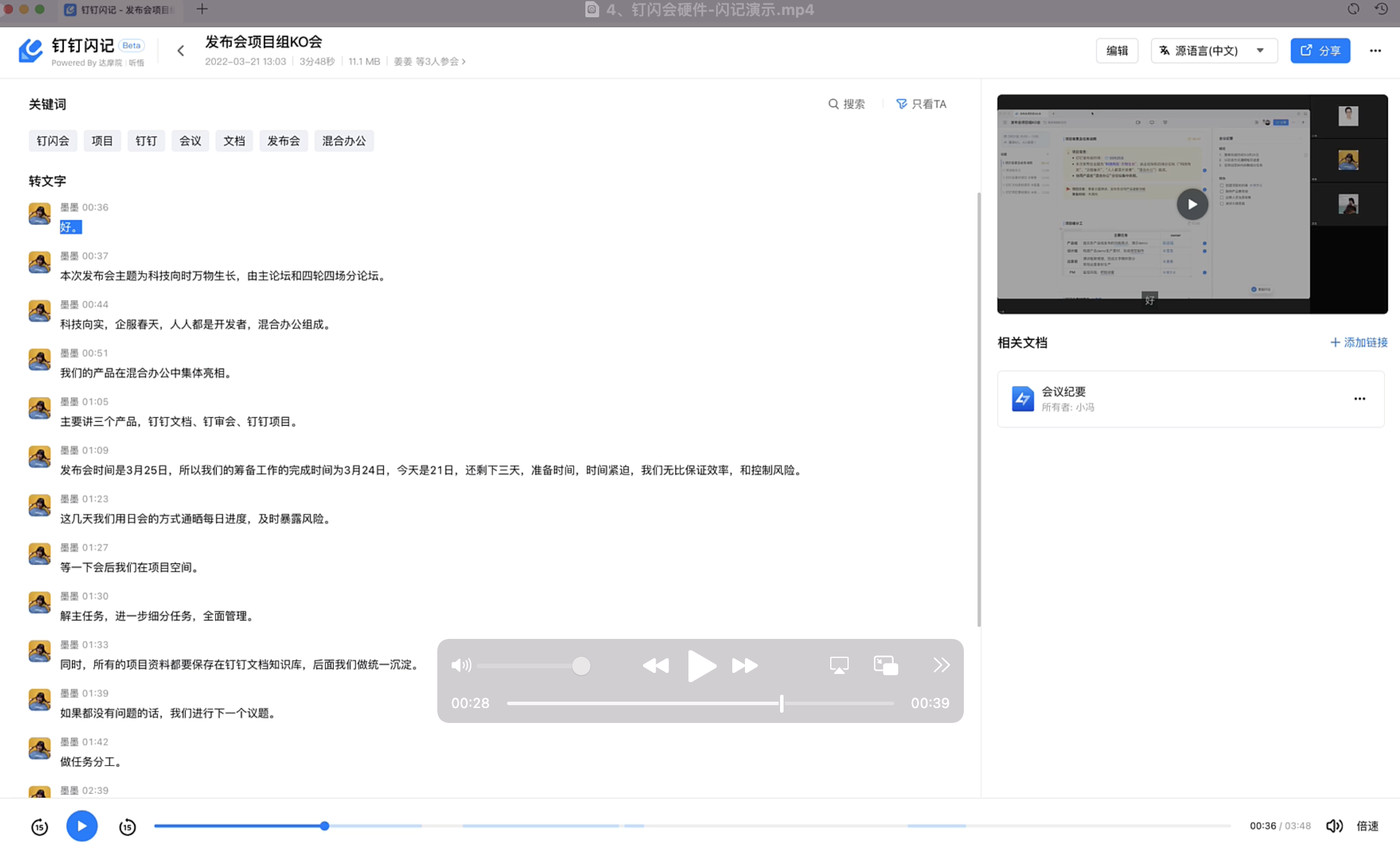This screenshot has width=1400, height=848.
Task: Go back using the left chevron
Action: point(181,51)
